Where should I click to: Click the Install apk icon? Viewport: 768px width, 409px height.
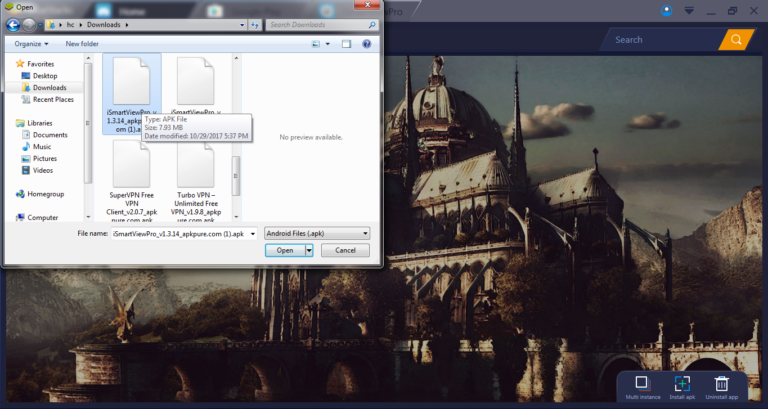pos(682,384)
